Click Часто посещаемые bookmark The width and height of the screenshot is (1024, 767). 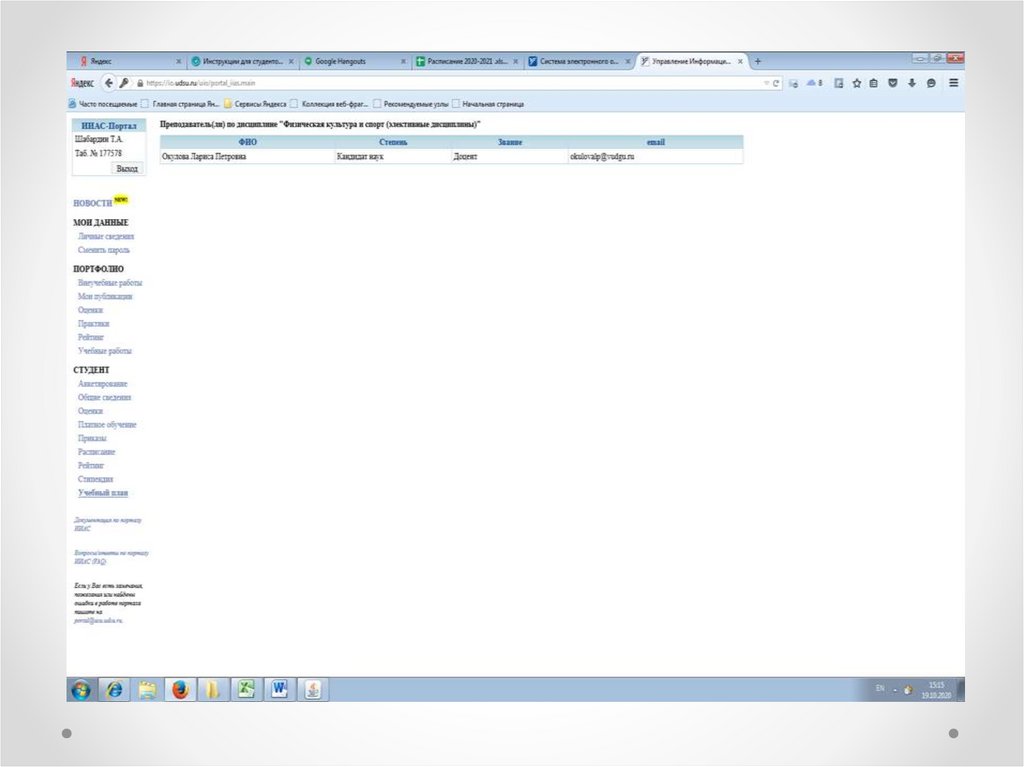point(103,104)
